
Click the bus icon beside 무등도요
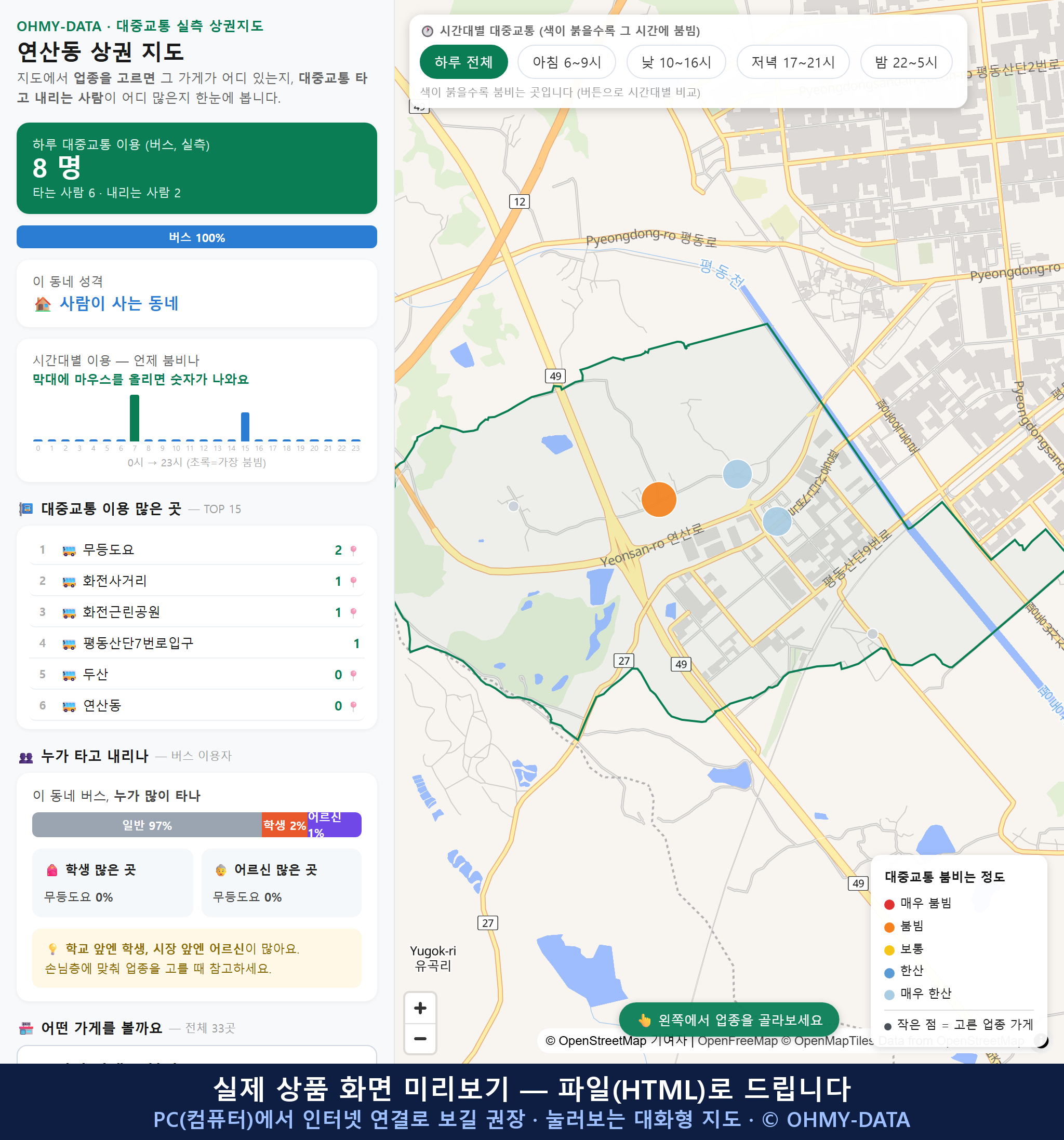(69, 551)
